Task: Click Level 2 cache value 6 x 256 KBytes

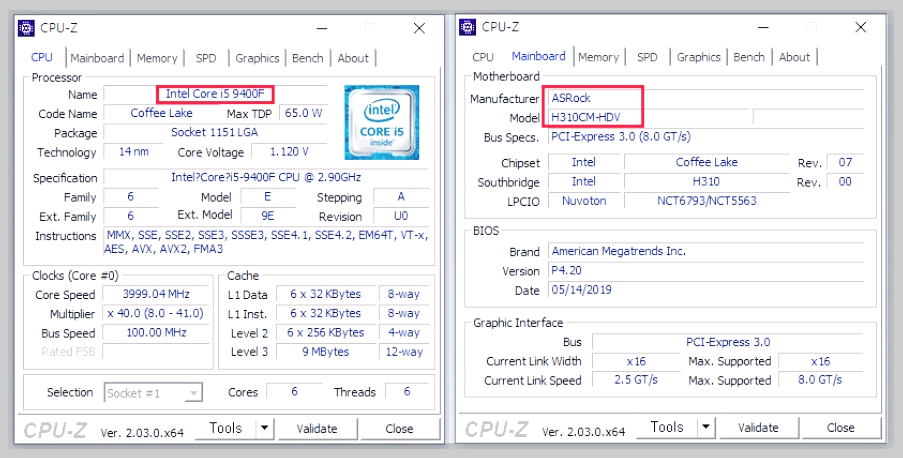Action: point(325,332)
